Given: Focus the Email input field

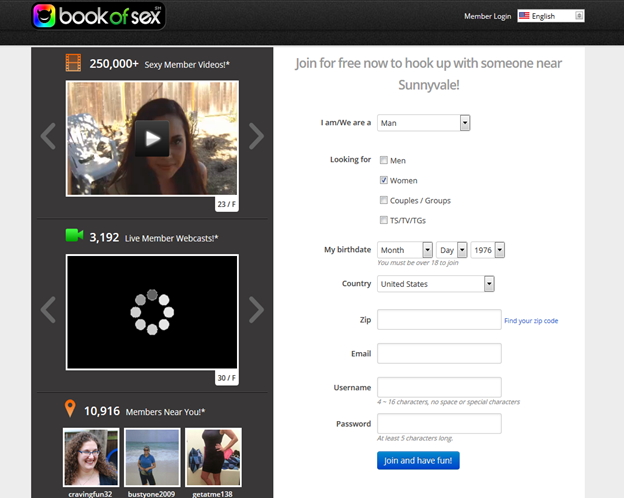Looking at the screenshot, I should tap(439, 353).
